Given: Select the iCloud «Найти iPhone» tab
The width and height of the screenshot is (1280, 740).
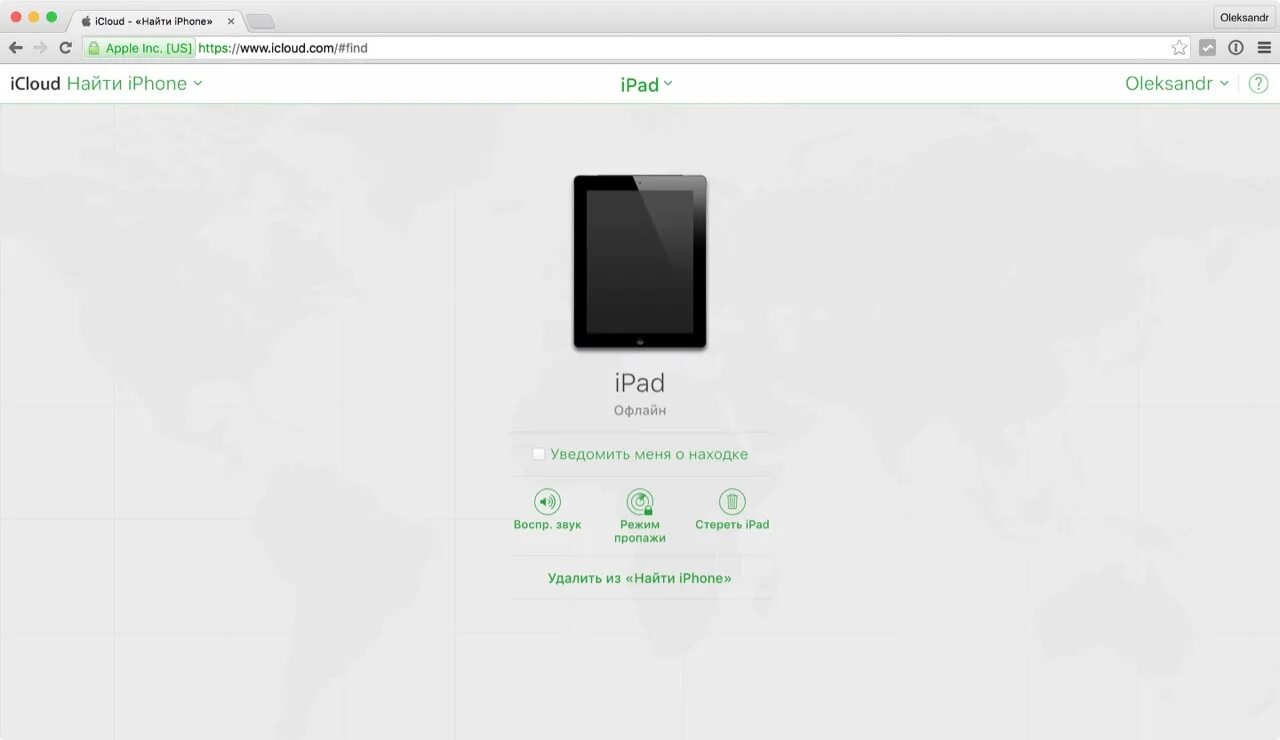Looking at the screenshot, I should [x=153, y=21].
